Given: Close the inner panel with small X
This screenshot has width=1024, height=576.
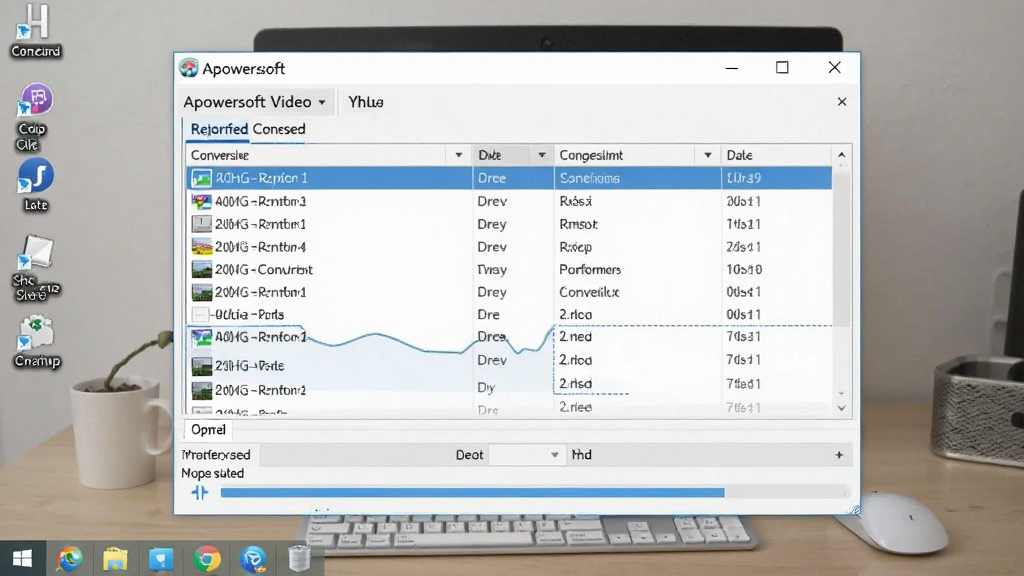Looking at the screenshot, I should coord(842,102).
